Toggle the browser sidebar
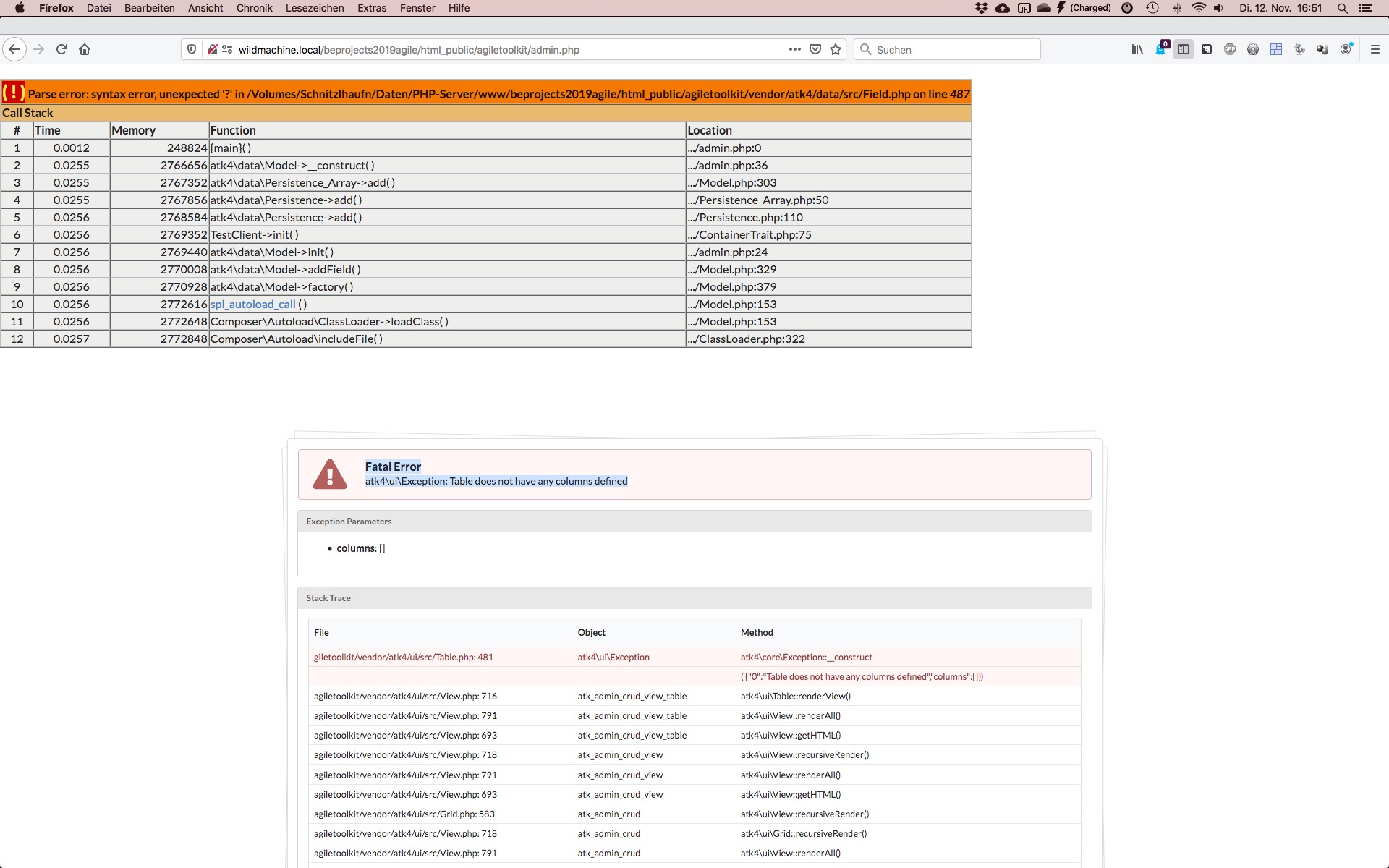Viewport: 1389px width, 868px height. tap(1184, 49)
